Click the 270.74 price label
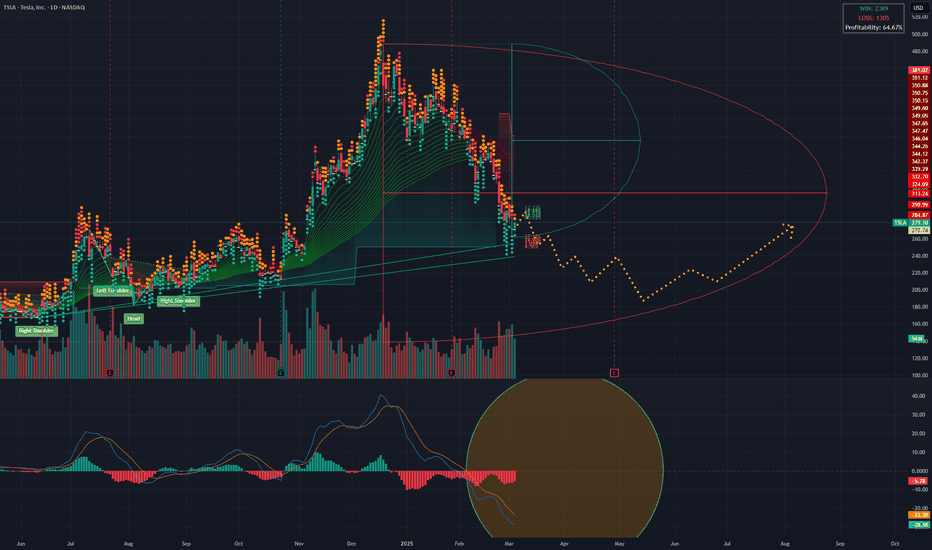Image resolution: width=932 pixels, height=550 pixels. (919, 230)
